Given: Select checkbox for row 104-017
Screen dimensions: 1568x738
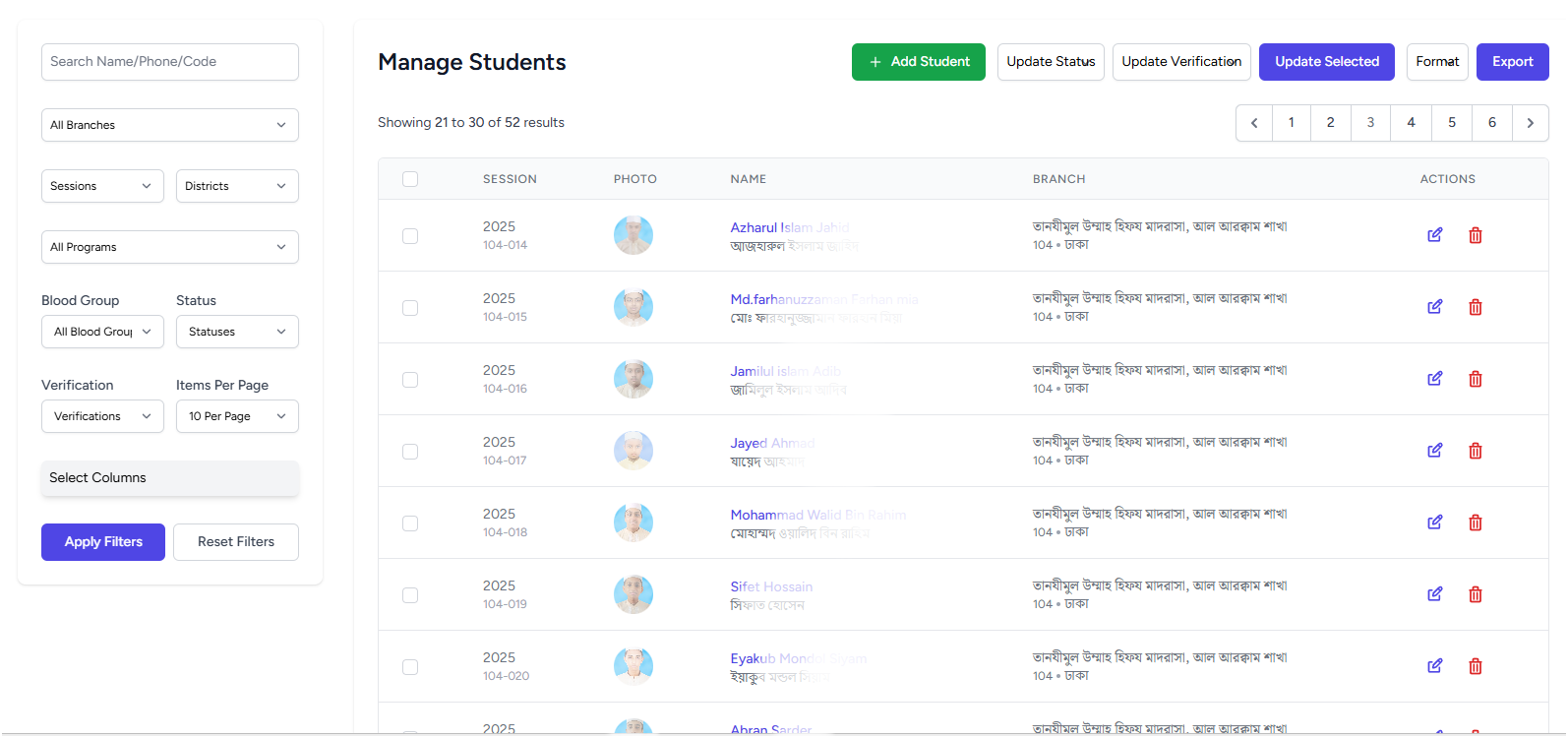Looking at the screenshot, I should pos(410,452).
